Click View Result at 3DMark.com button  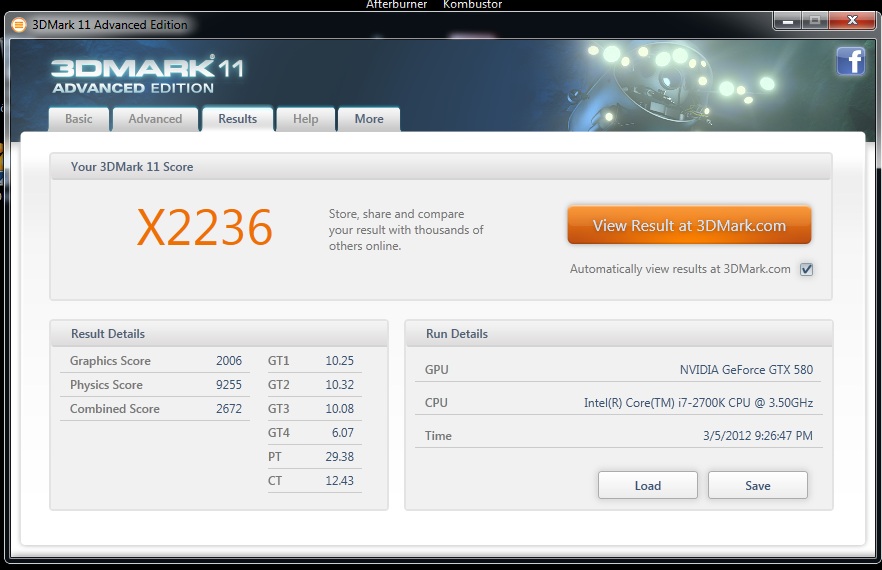[689, 225]
